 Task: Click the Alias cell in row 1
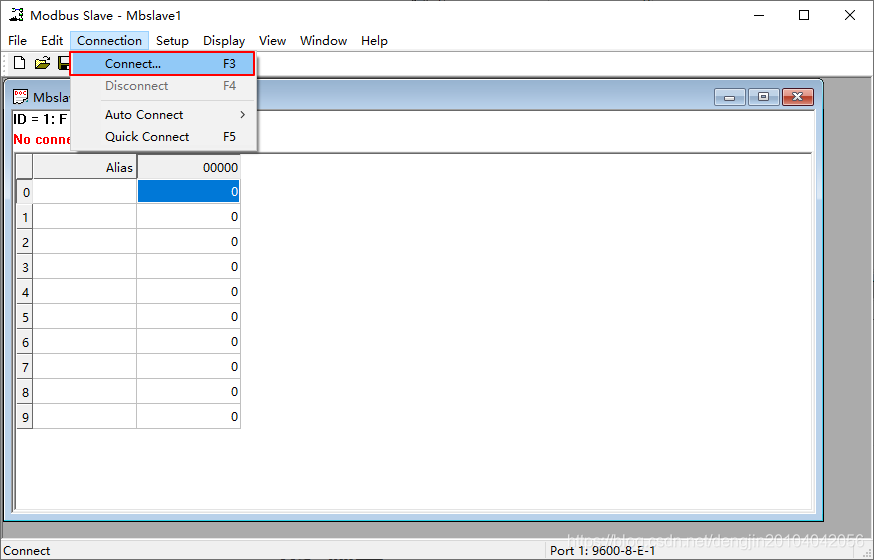pos(85,216)
